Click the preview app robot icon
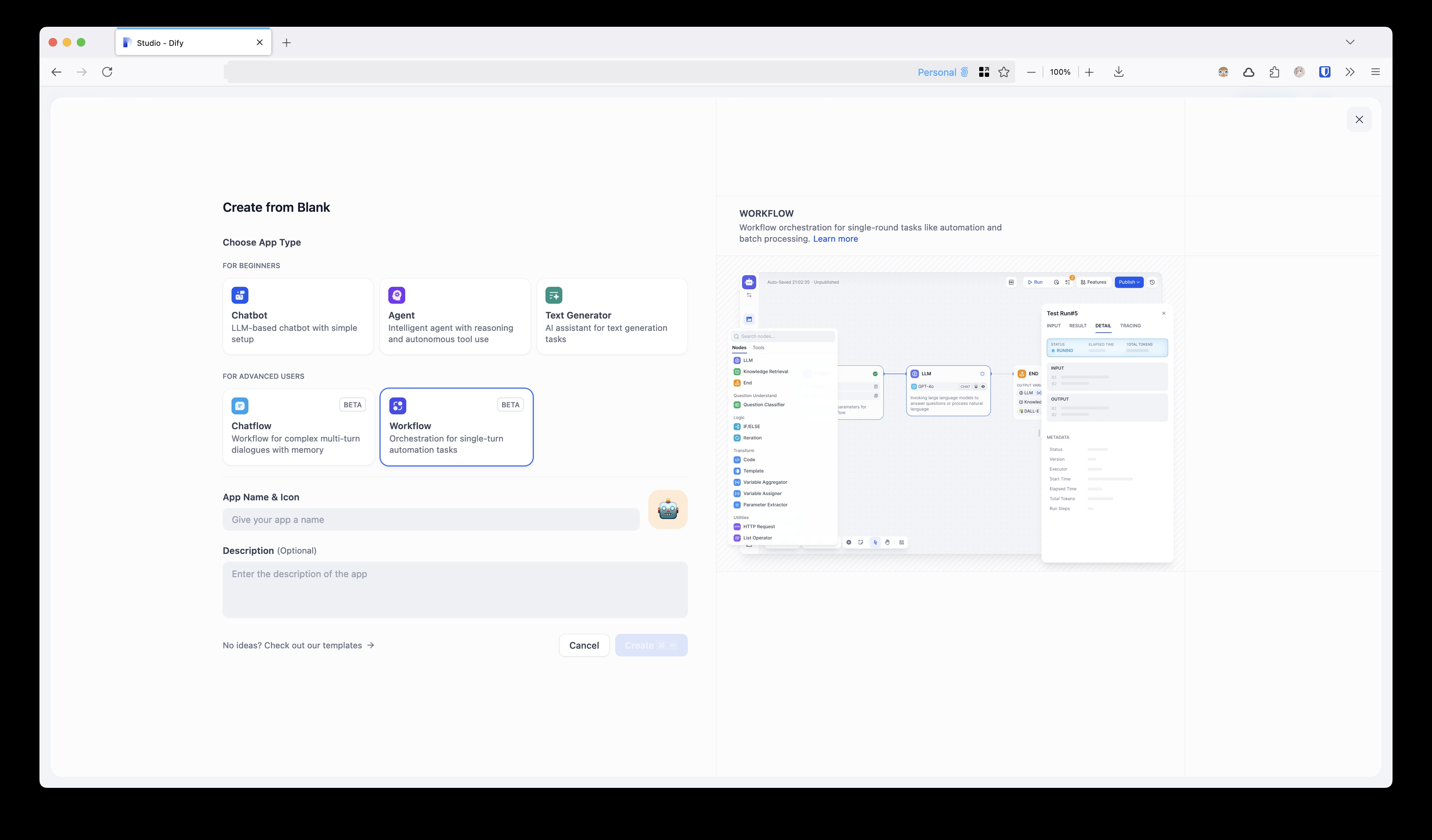 pos(749,282)
